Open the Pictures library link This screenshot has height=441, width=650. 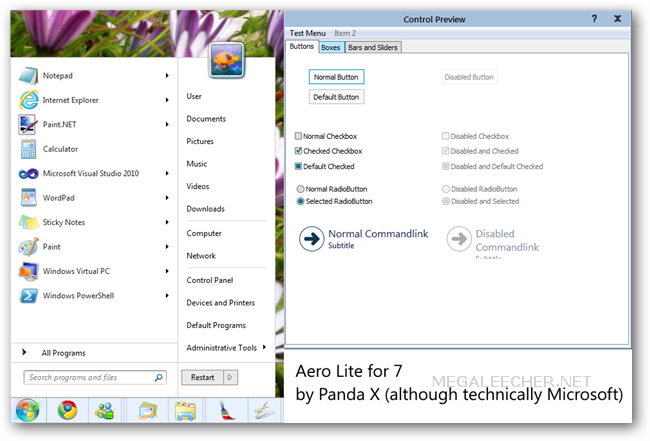[x=200, y=141]
